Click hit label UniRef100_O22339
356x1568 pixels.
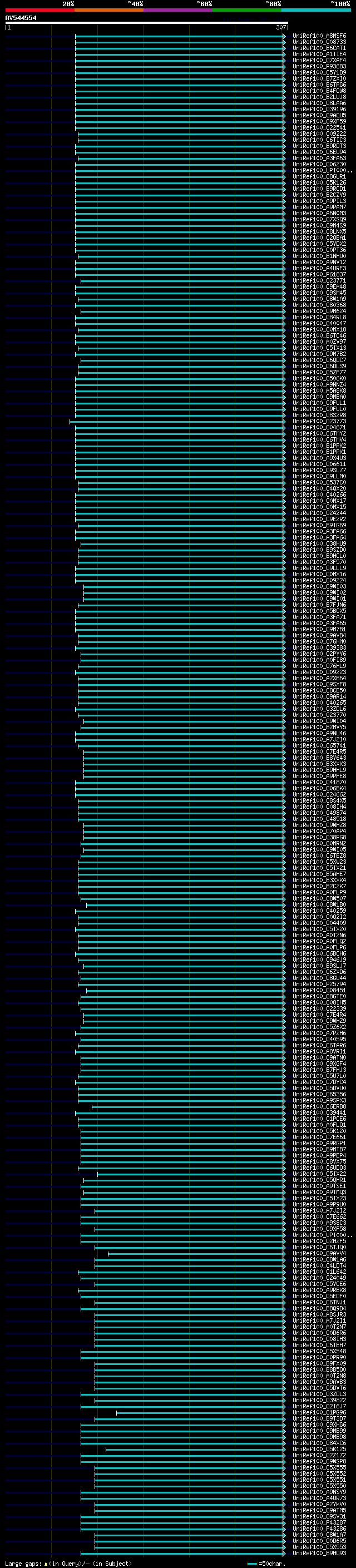pos(319,1009)
